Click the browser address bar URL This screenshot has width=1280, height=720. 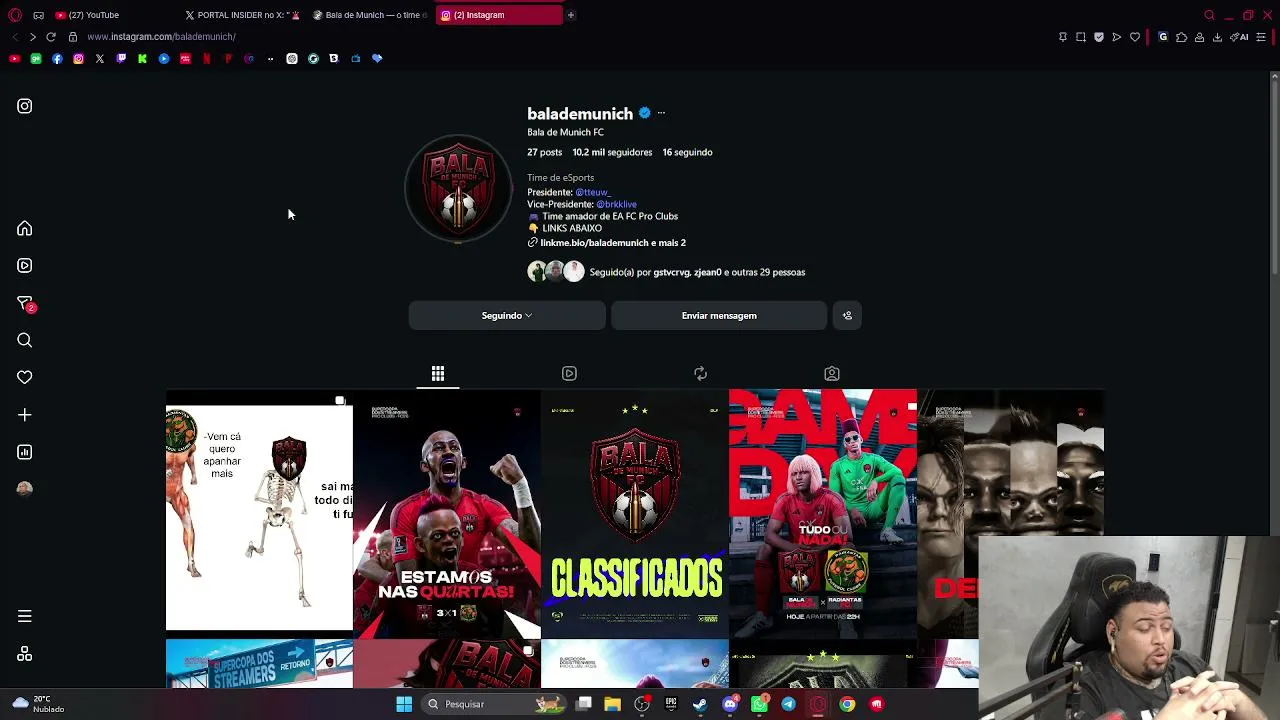pos(161,37)
